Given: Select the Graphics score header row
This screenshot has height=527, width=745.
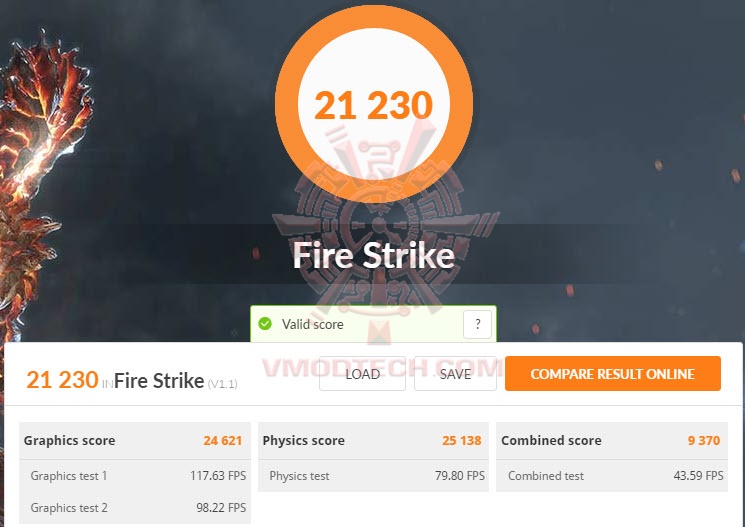Looking at the screenshot, I should tap(135, 441).
